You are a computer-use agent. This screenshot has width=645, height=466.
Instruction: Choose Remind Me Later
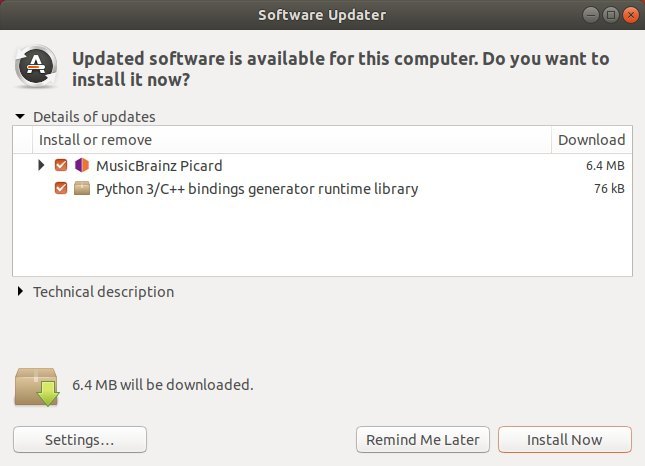[x=423, y=440]
